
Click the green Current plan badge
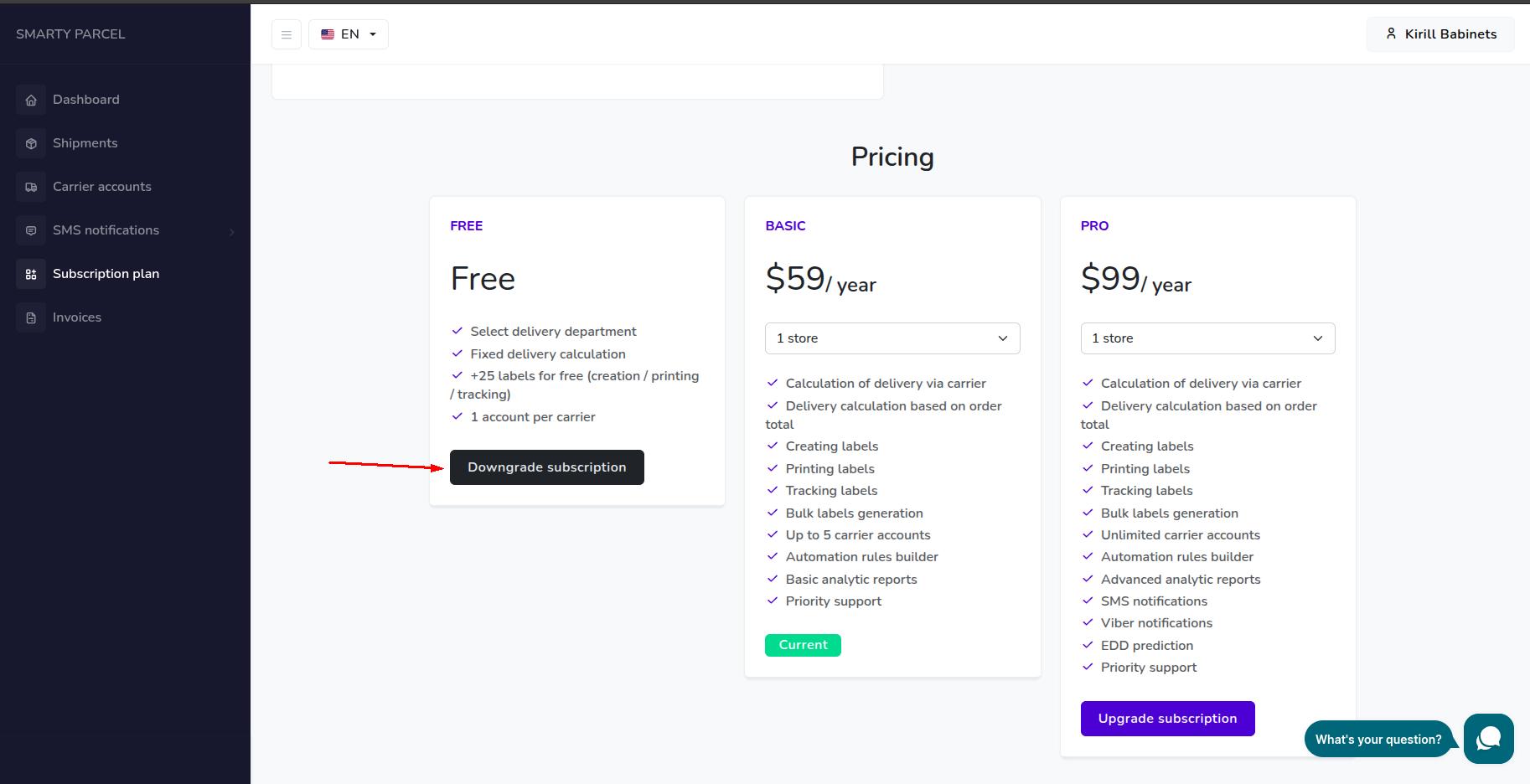[x=803, y=645]
